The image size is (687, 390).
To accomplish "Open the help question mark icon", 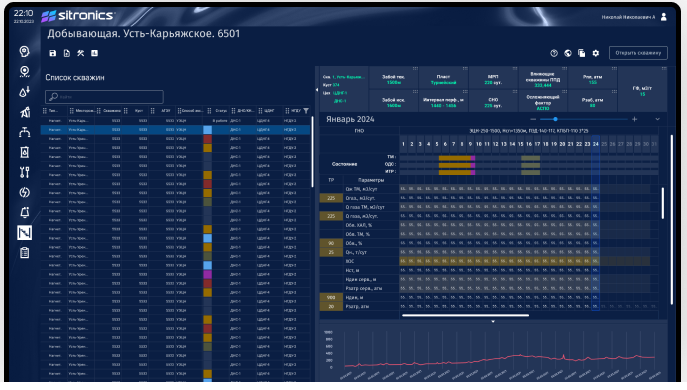I will pos(554,53).
